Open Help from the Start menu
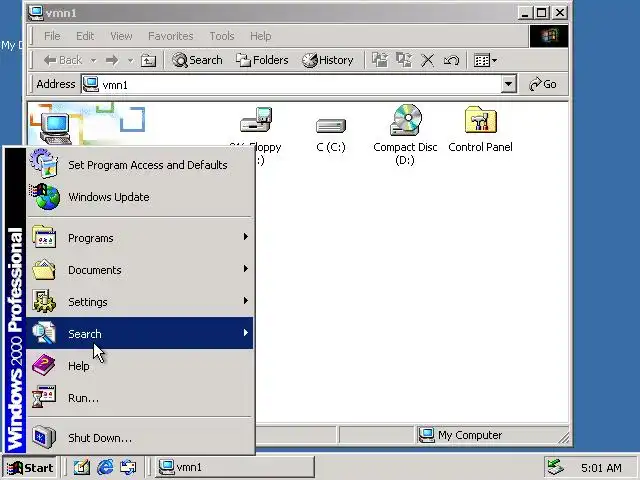 pos(140,366)
